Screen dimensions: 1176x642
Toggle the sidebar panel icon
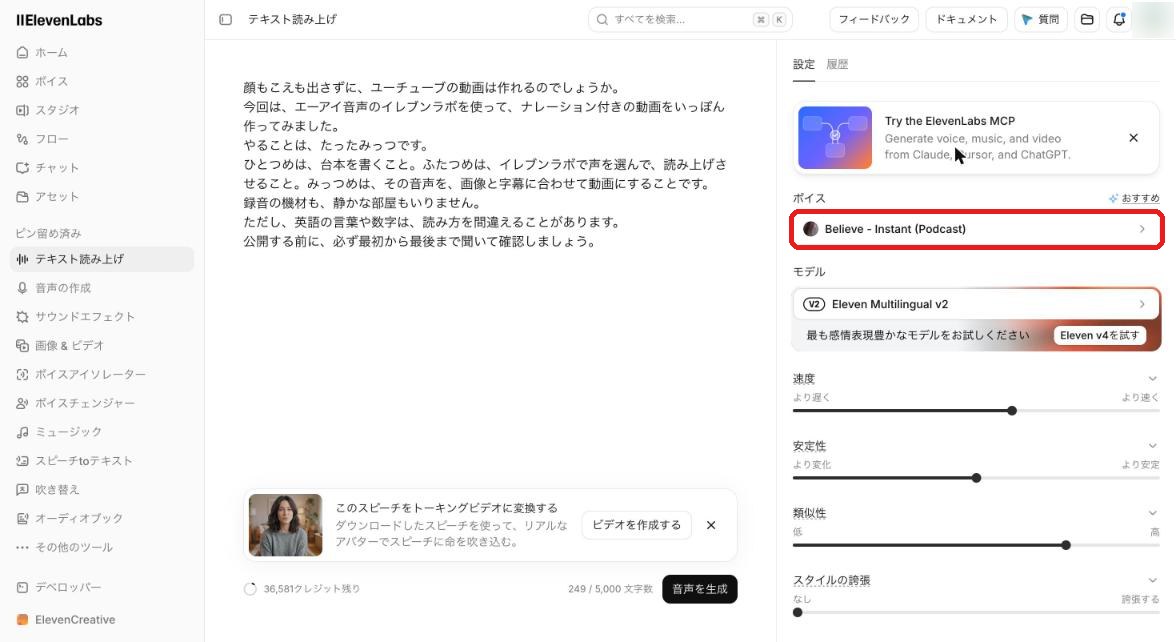pos(226,20)
